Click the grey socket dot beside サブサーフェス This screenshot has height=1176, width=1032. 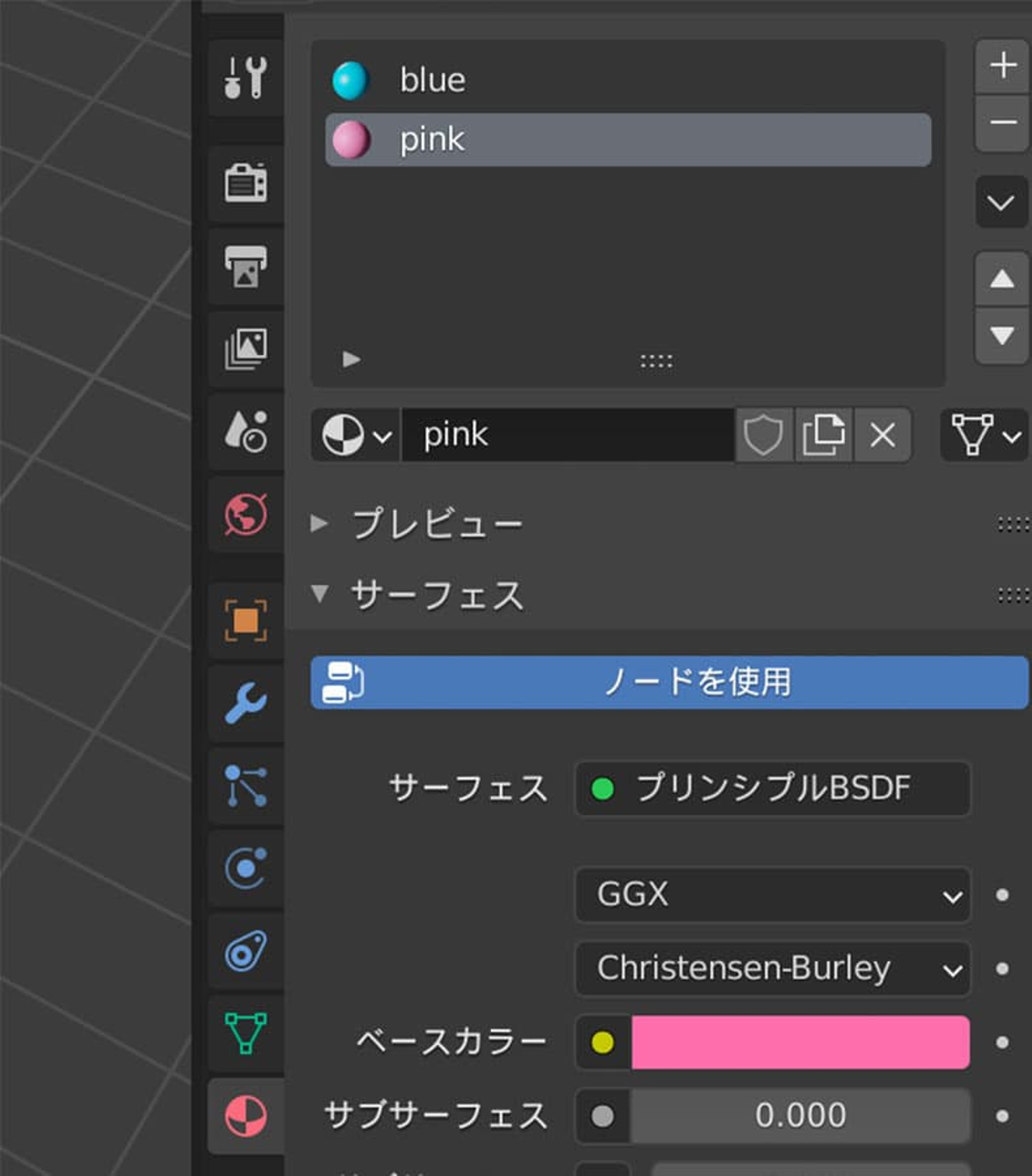click(x=603, y=1116)
